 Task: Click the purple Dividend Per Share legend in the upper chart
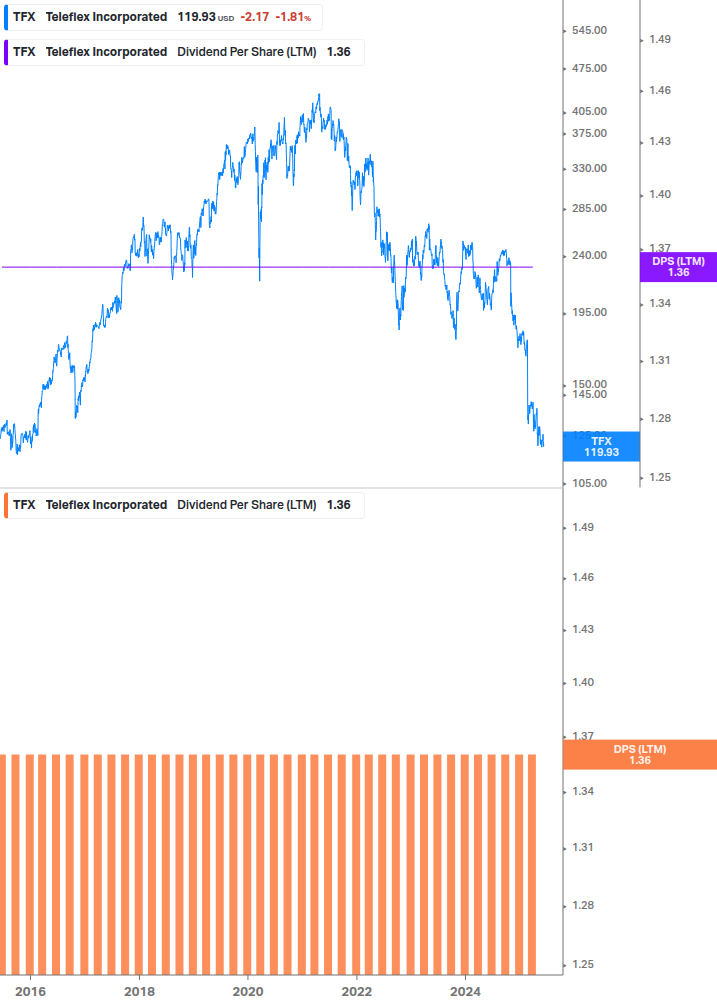click(x=184, y=52)
